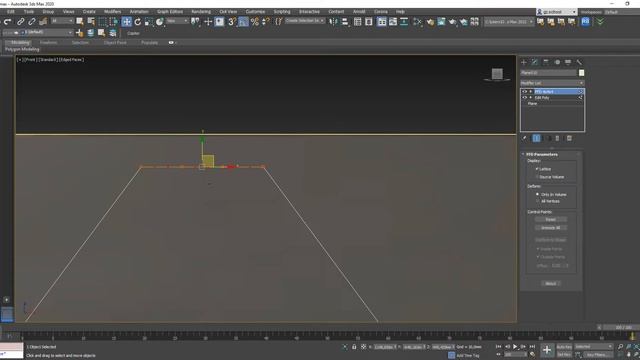
Task: Click the About button
Action: point(551,283)
